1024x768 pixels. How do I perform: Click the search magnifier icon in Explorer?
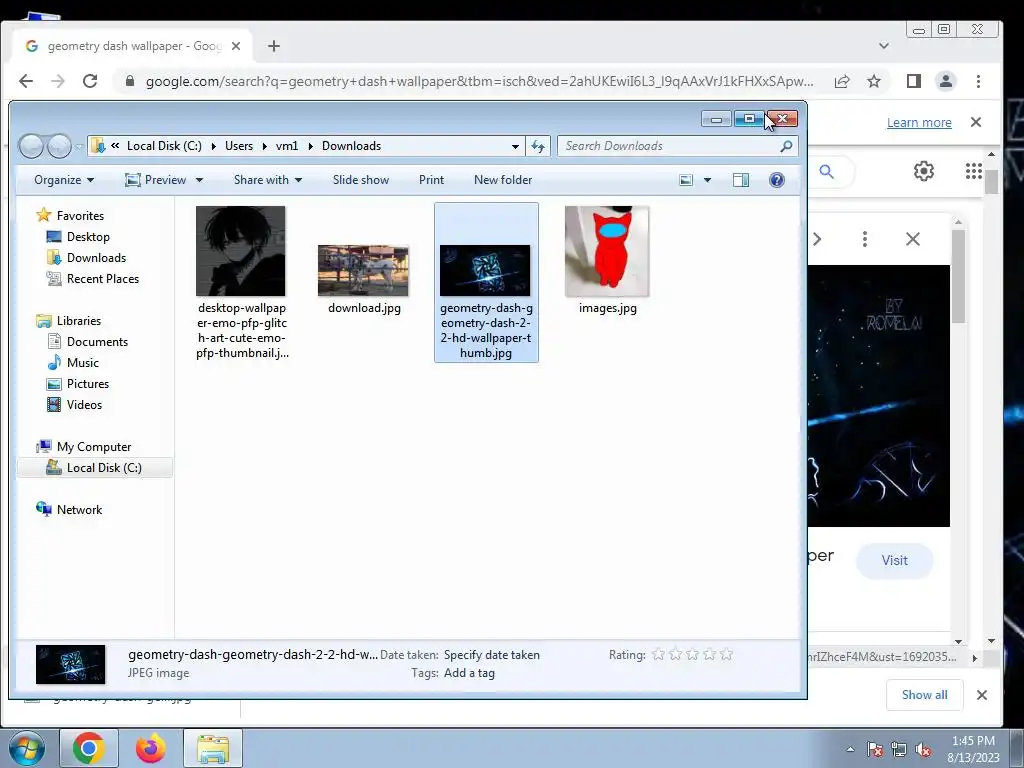point(786,146)
